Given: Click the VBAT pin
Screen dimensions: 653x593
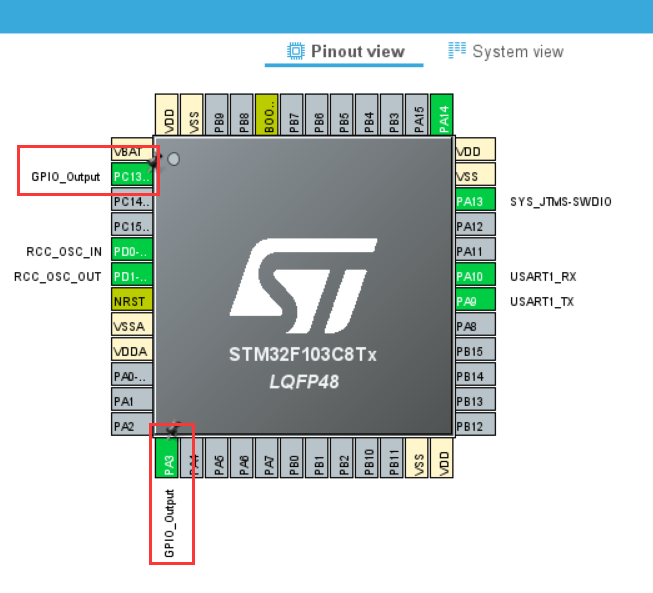Looking at the screenshot, I should point(132,149).
